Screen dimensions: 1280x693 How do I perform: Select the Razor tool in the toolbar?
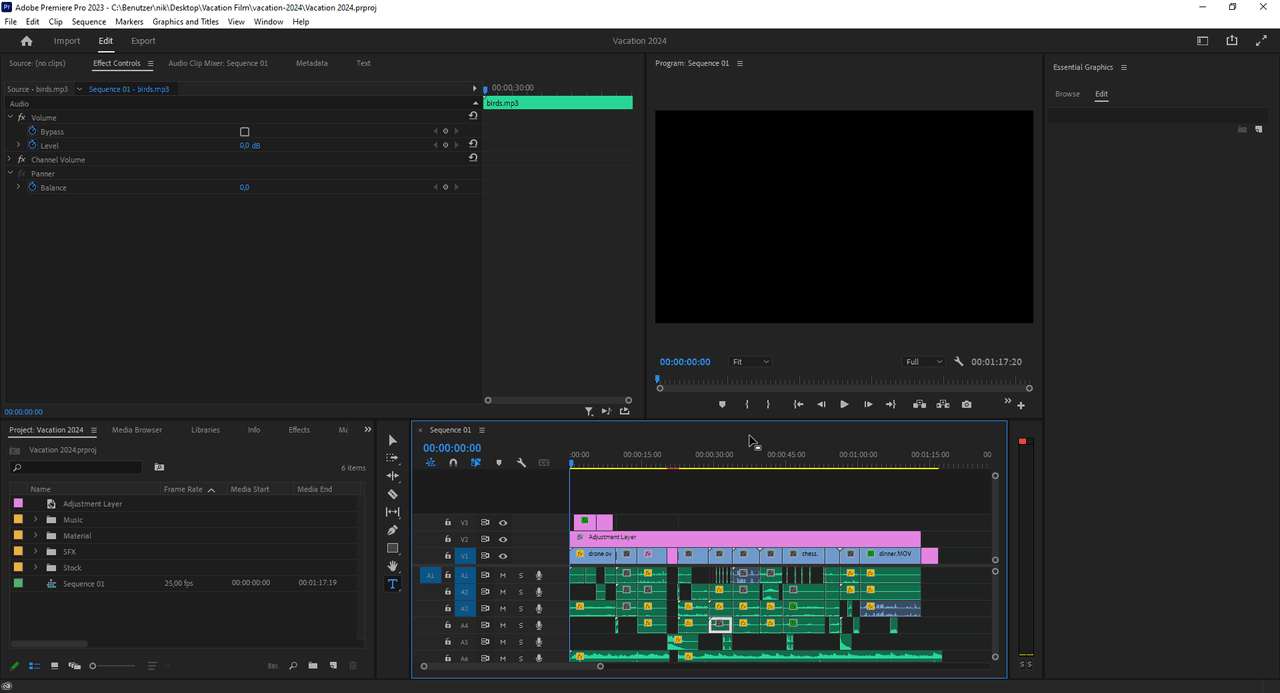coord(392,494)
